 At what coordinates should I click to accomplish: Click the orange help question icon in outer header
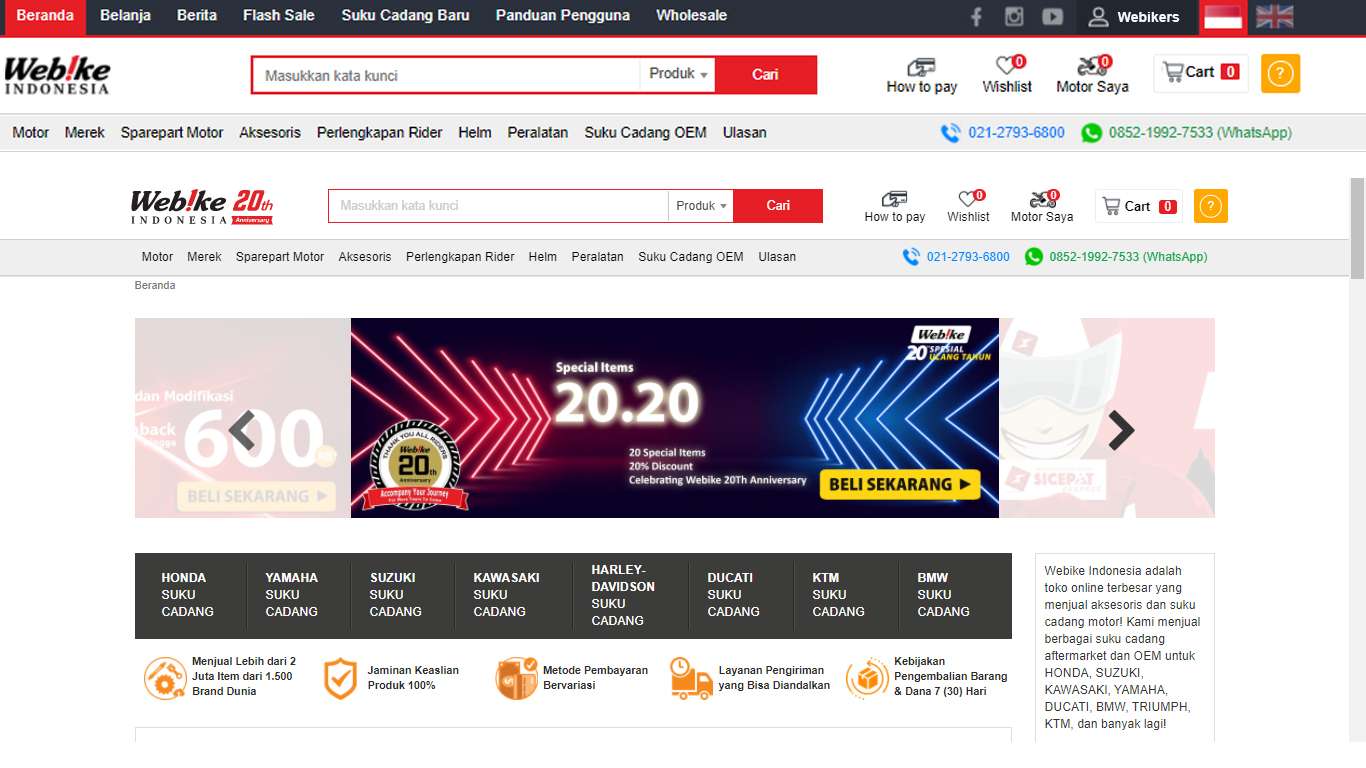[1280, 73]
